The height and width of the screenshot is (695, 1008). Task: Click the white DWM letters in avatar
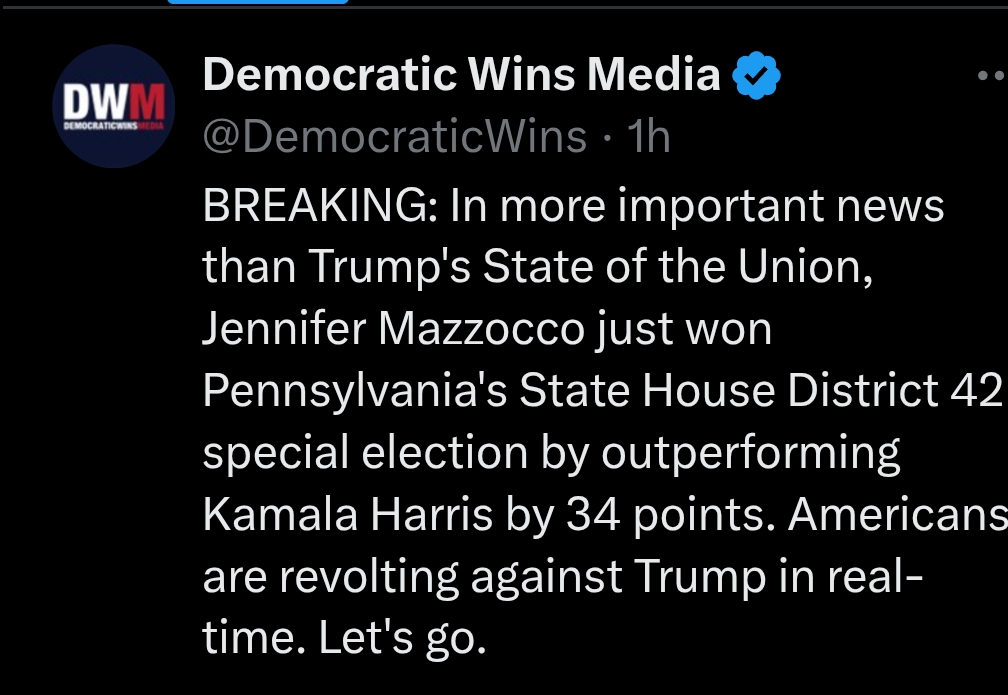tap(98, 101)
